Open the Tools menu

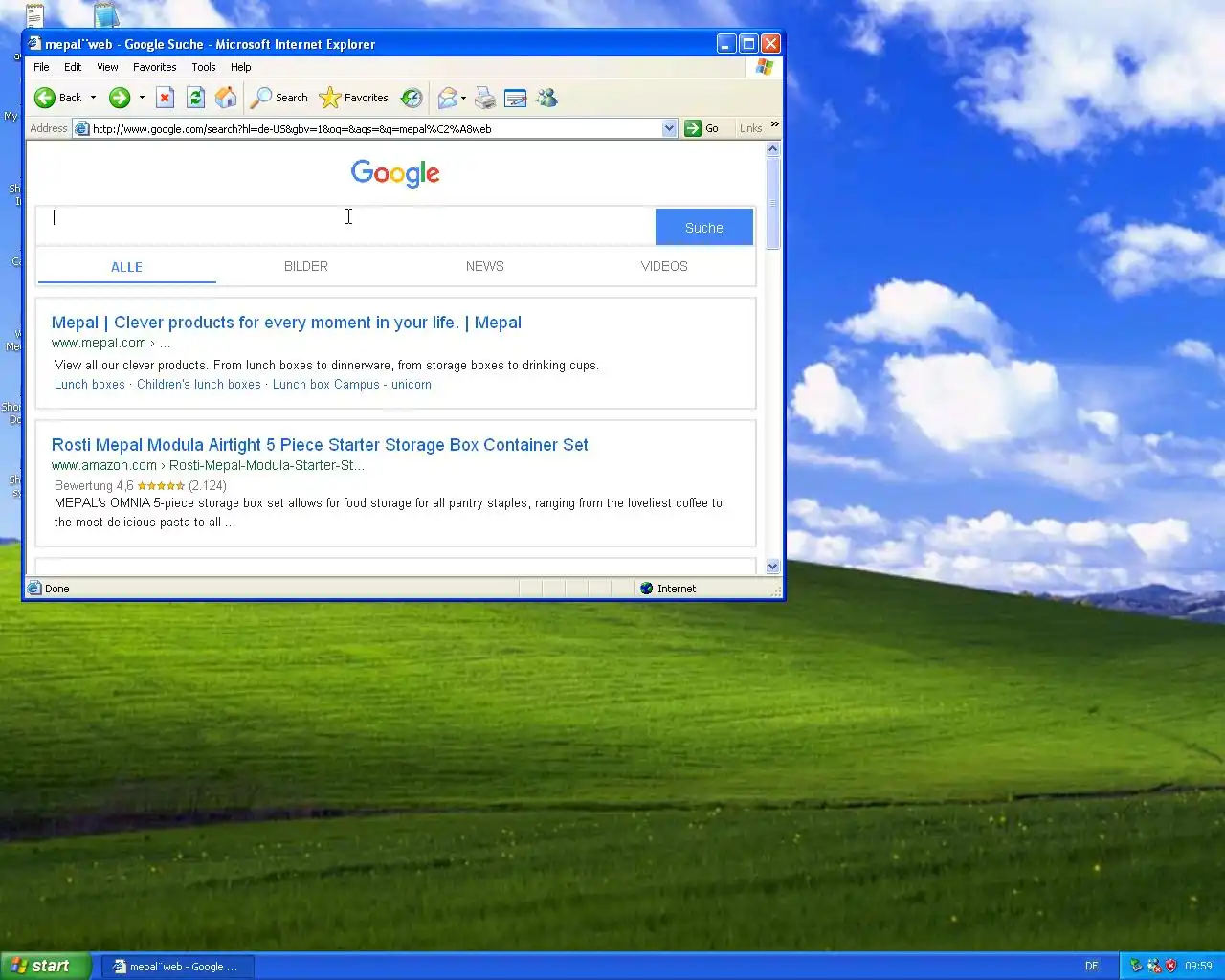click(x=204, y=67)
